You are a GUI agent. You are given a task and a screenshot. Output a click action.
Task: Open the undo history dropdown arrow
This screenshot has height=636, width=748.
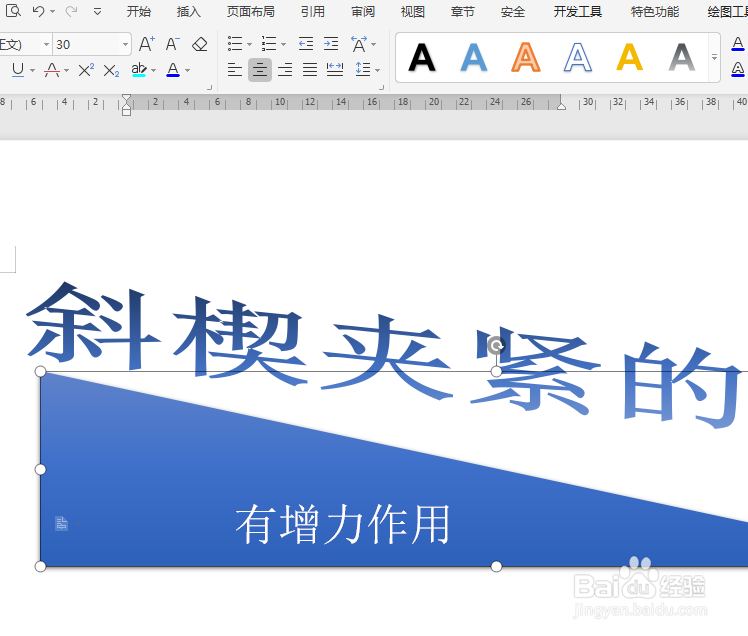coord(52,11)
